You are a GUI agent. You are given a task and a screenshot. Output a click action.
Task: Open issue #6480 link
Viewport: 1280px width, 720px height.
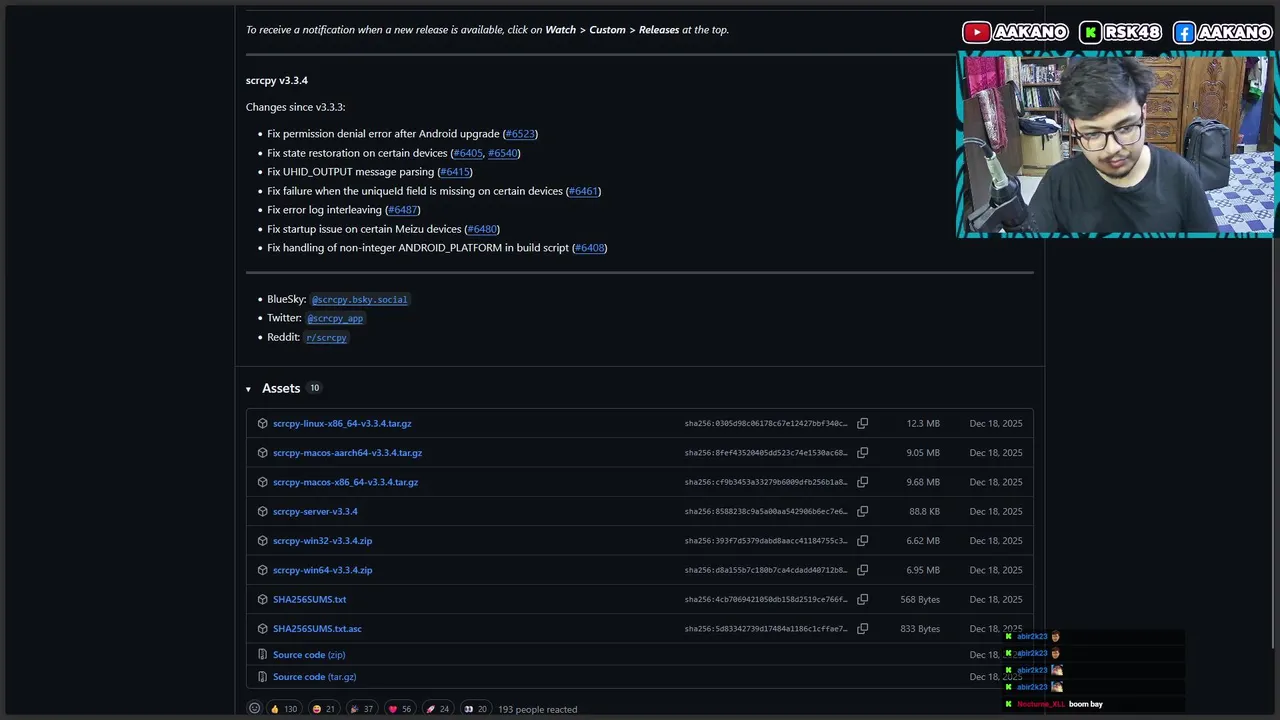click(482, 229)
